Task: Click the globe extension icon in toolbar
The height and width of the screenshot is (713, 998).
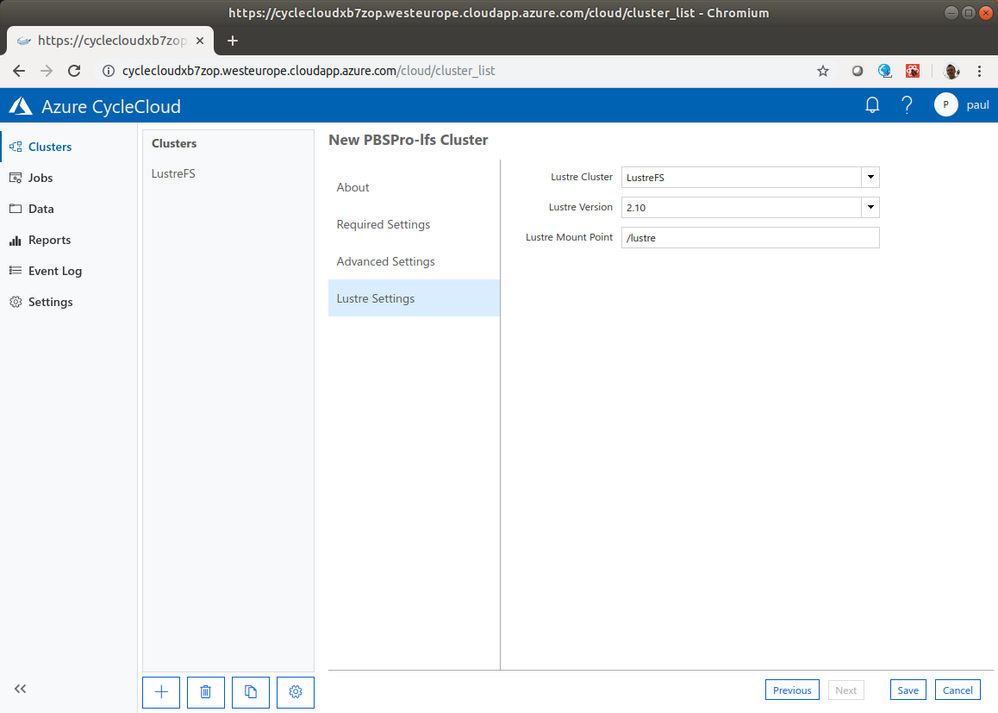Action: [x=885, y=71]
